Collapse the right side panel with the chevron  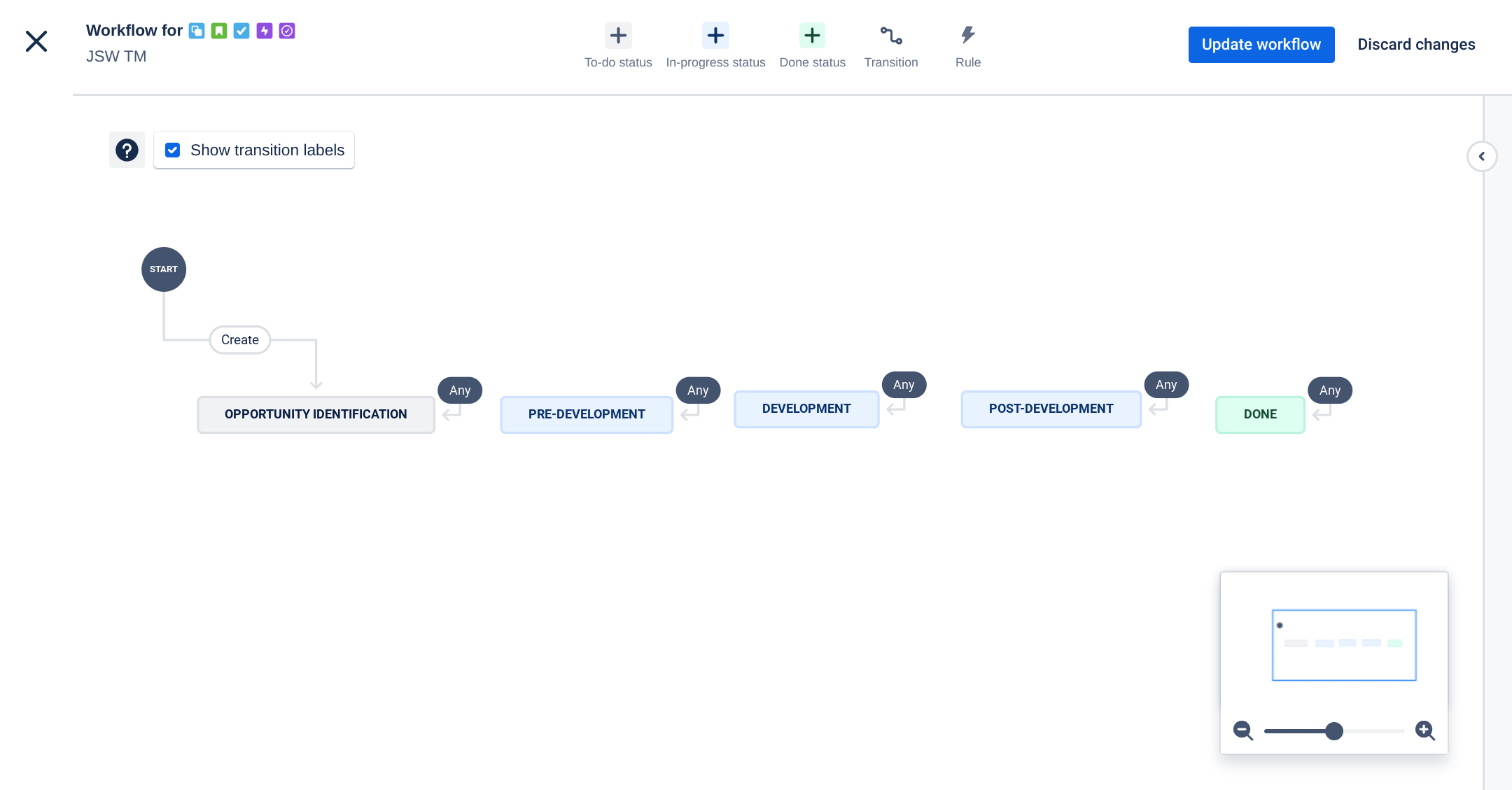(x=1482, y=156)
